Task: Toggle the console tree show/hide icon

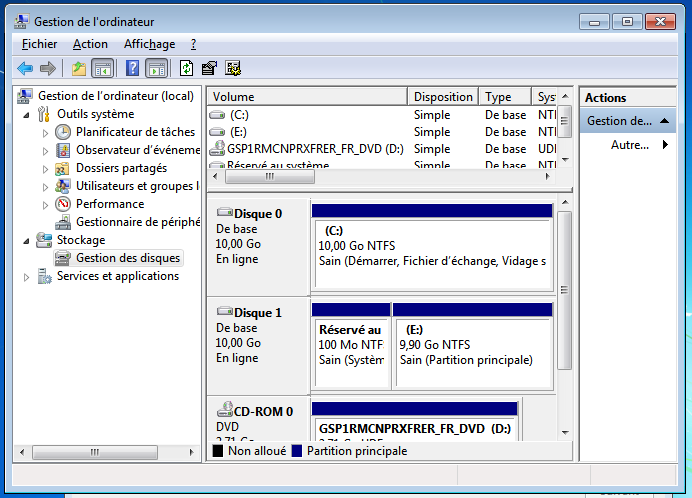Action: (x=102, y=68)
